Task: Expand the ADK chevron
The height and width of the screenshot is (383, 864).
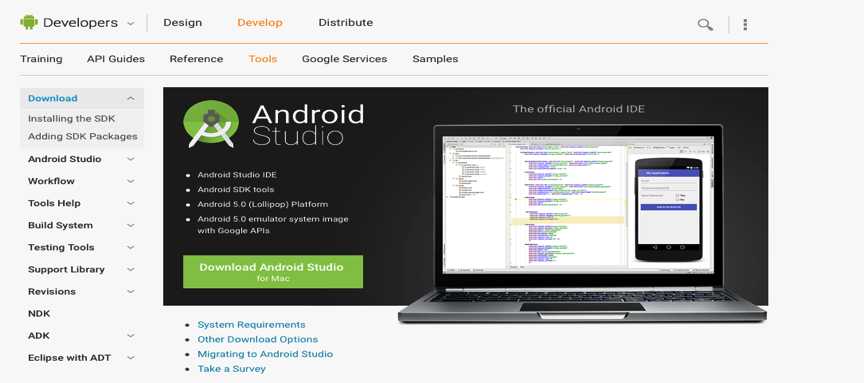Action: [x=131, y=335]
